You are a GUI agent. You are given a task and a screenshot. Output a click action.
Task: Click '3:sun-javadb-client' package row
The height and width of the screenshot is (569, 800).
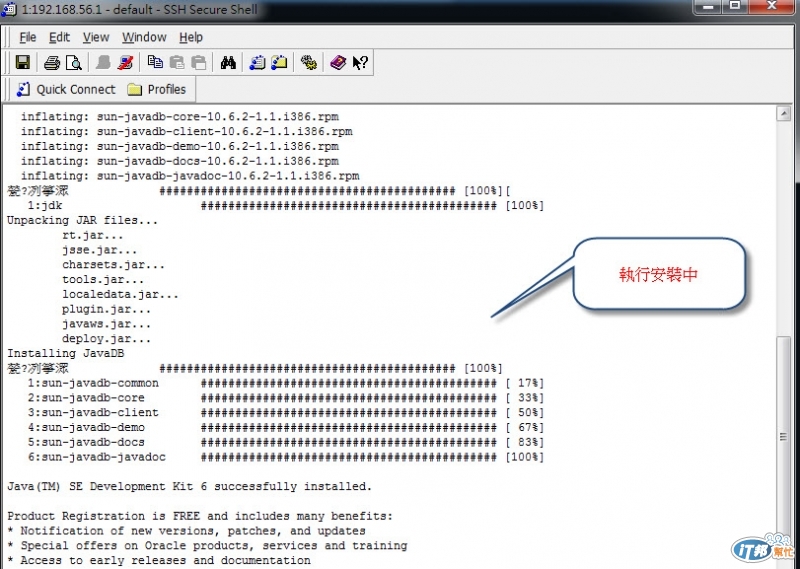[286, 412]
